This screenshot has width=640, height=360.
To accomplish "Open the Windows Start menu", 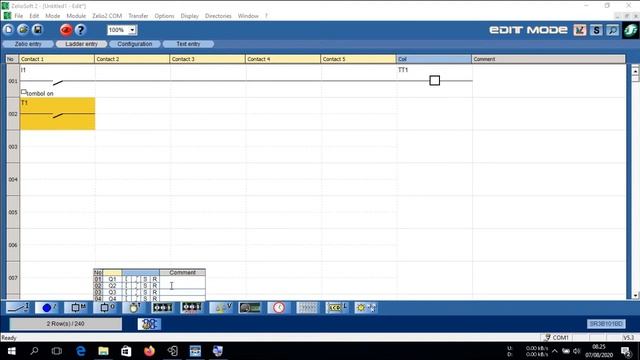I will pyautogui.click(x=11, y=351).
